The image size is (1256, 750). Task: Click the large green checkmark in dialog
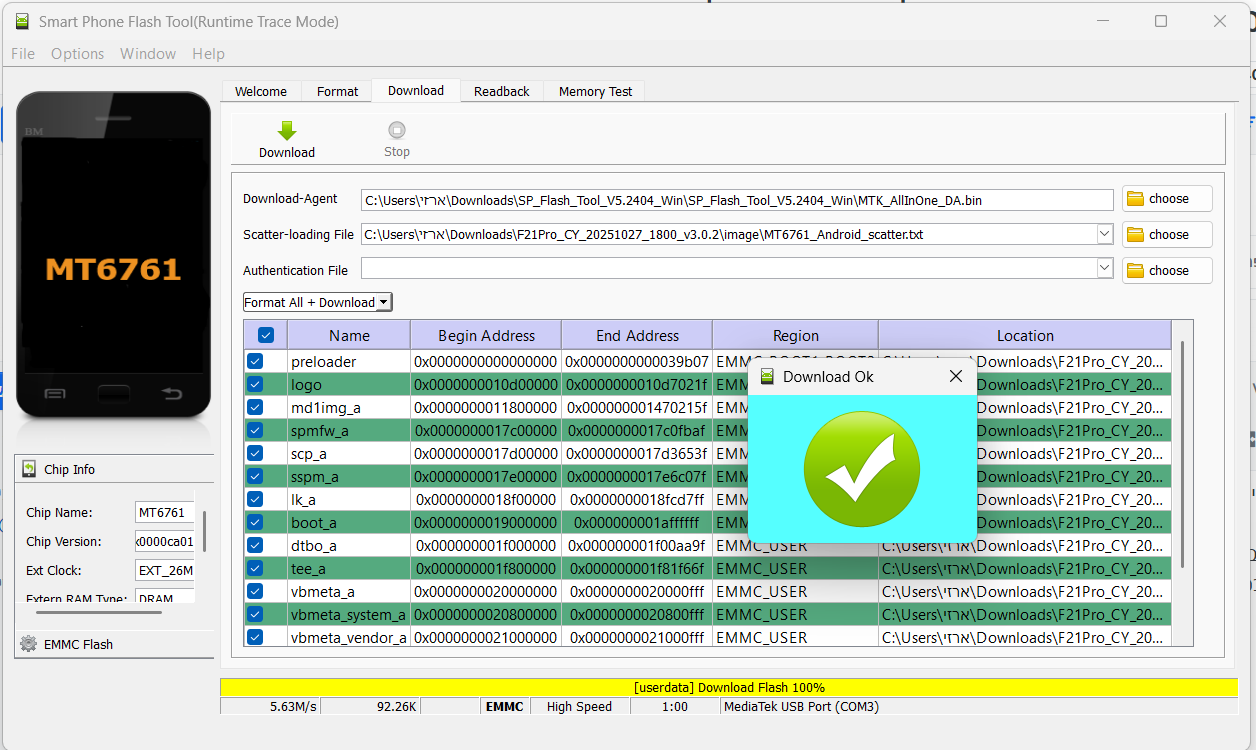tap(861, 469)
